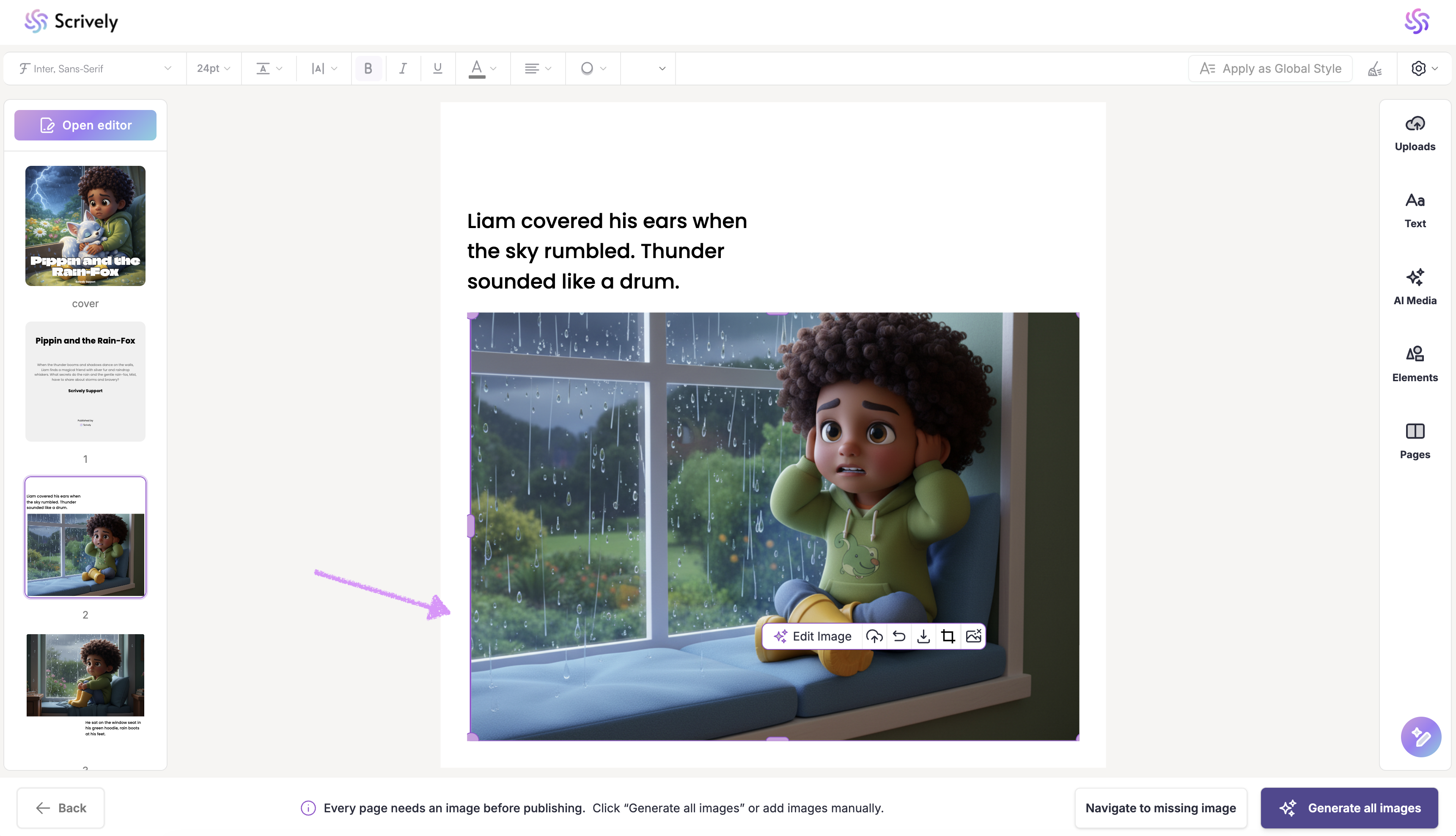Click the remove image icon
The image size is (1456, 836).
973,636
